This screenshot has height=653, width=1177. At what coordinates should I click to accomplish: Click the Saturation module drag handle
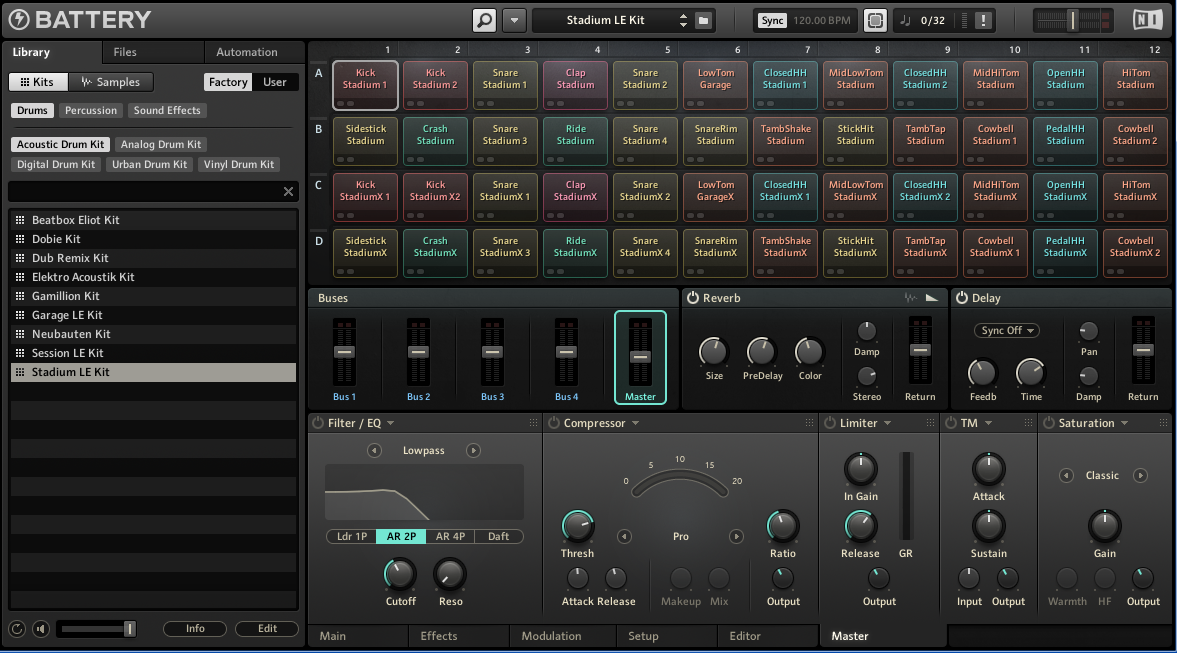[x=1163, y=423]
